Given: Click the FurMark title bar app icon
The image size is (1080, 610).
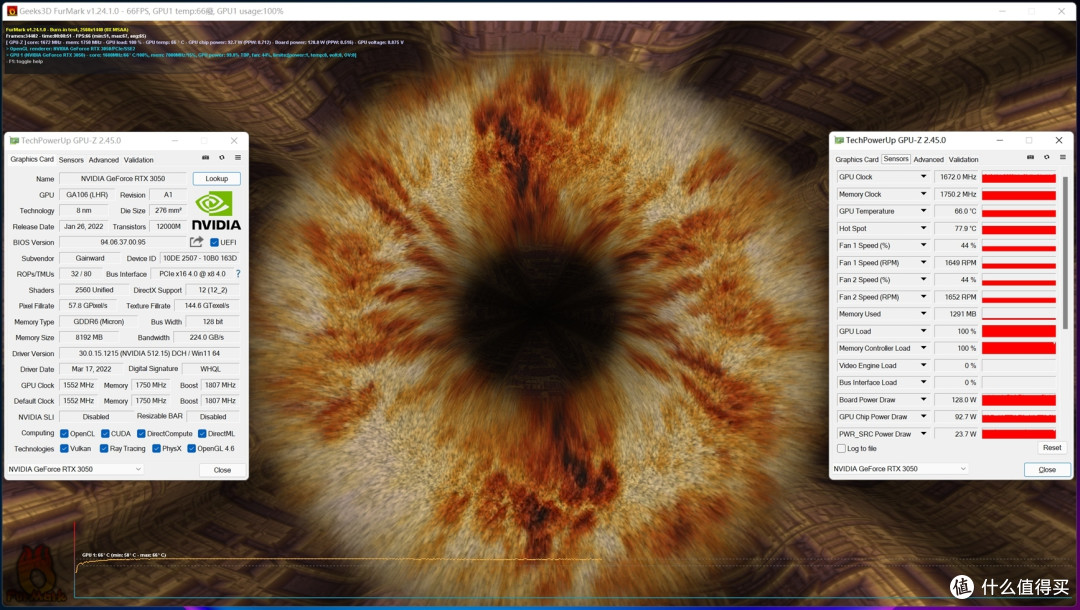Looking at the screenshot, I should point(12,11).
